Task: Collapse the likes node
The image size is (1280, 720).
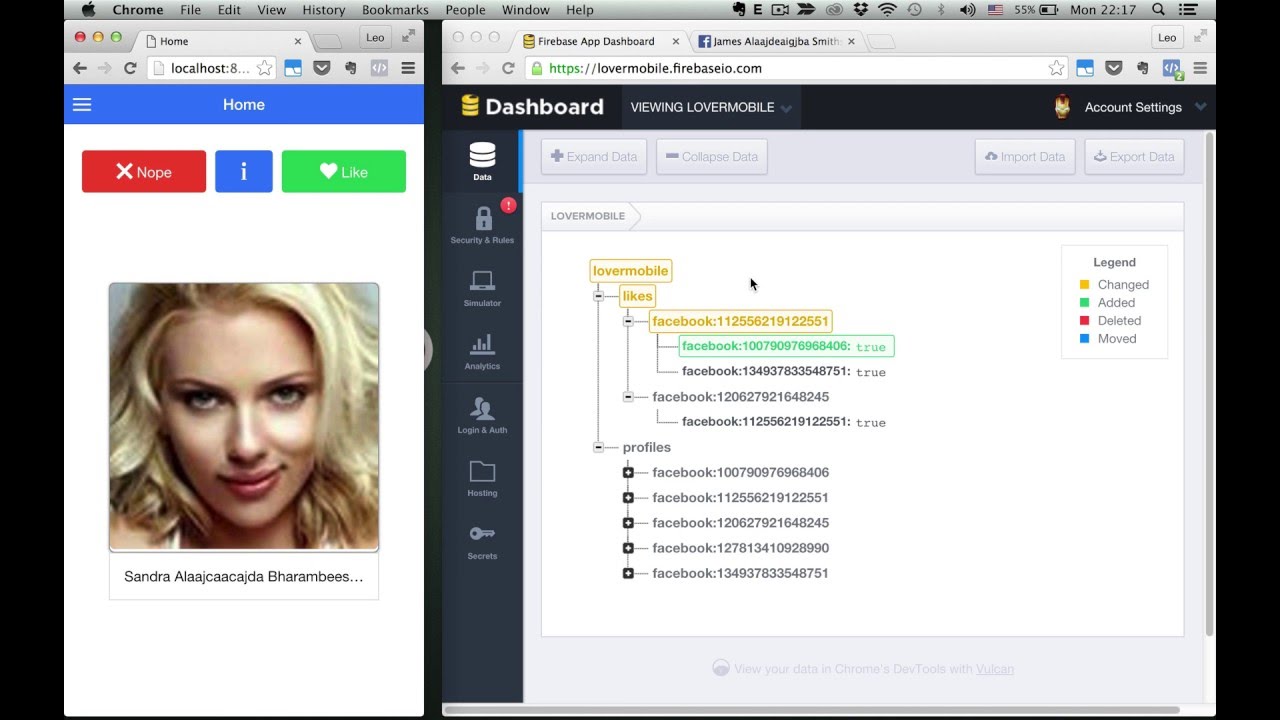Action: pyautogui.click(x=598, y=296)
